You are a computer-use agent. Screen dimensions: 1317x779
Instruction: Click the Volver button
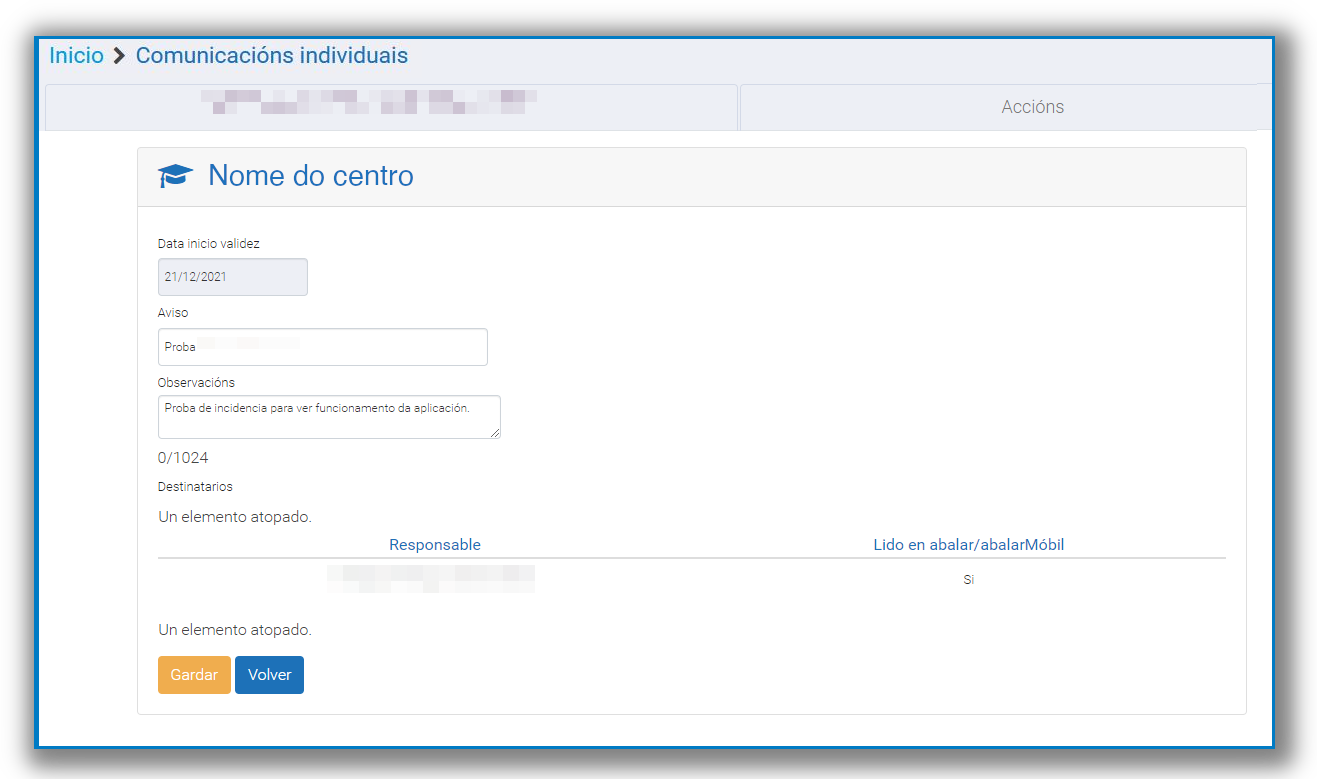(269, 675)
